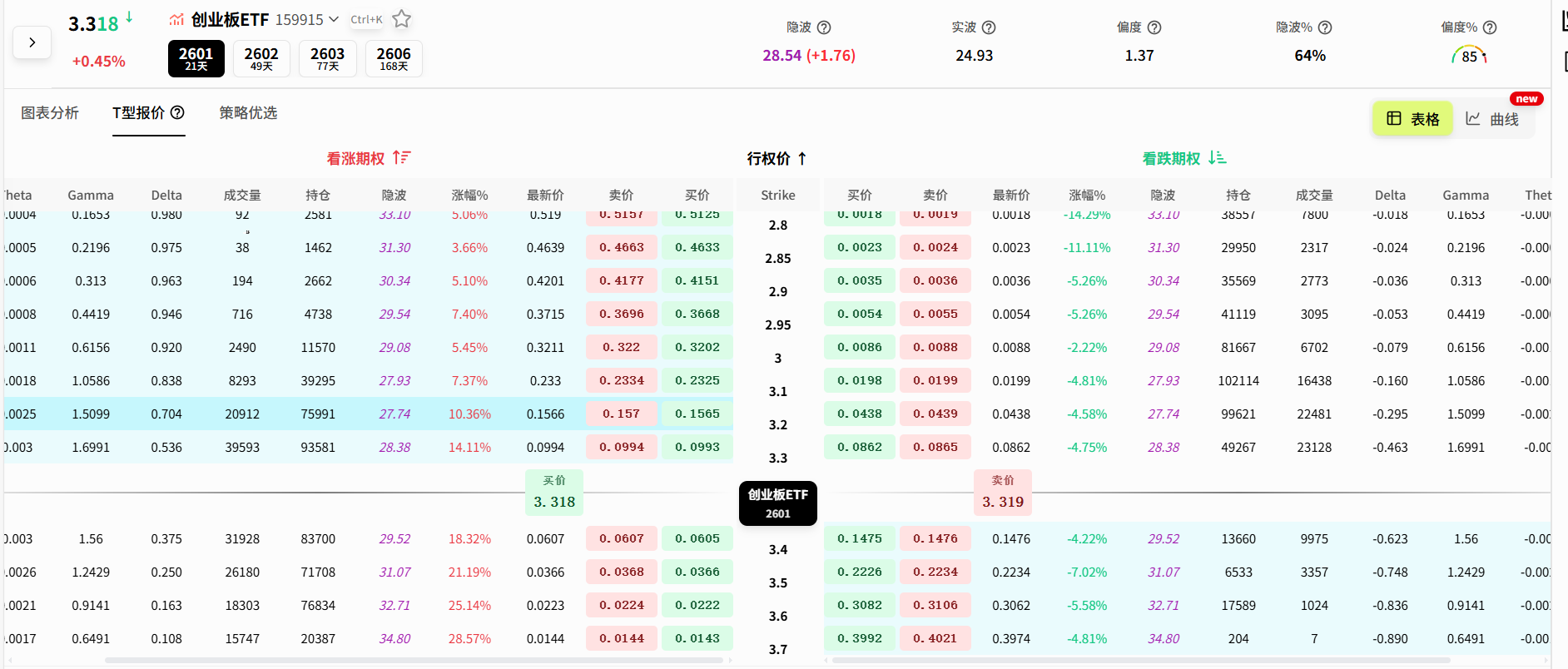1568x669 pixels.
Task: Click put buy price 0.0035
Action: point(860,280)
